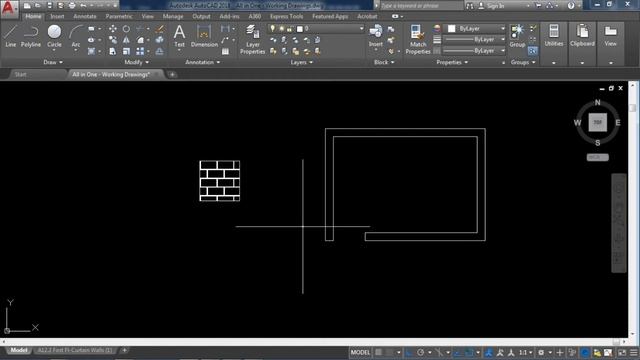Add a new layout with plus button
640x360 pixels.
[124, 350]
